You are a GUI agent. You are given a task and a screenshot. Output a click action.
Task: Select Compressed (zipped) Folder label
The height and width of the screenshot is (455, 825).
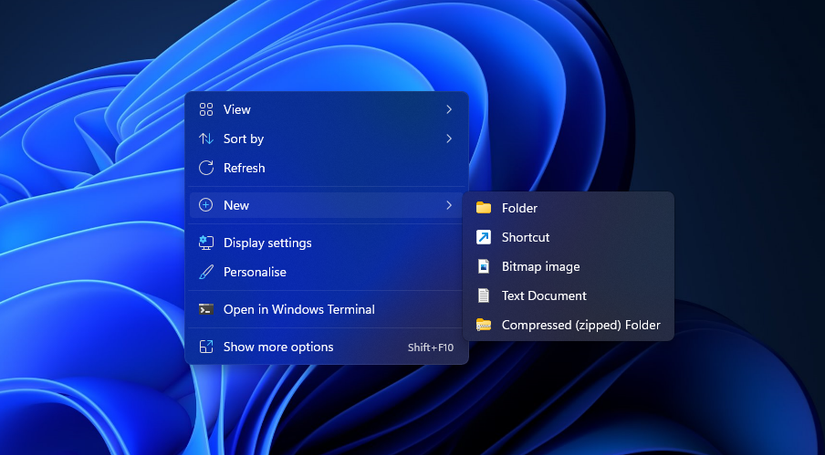pos(581,325)
